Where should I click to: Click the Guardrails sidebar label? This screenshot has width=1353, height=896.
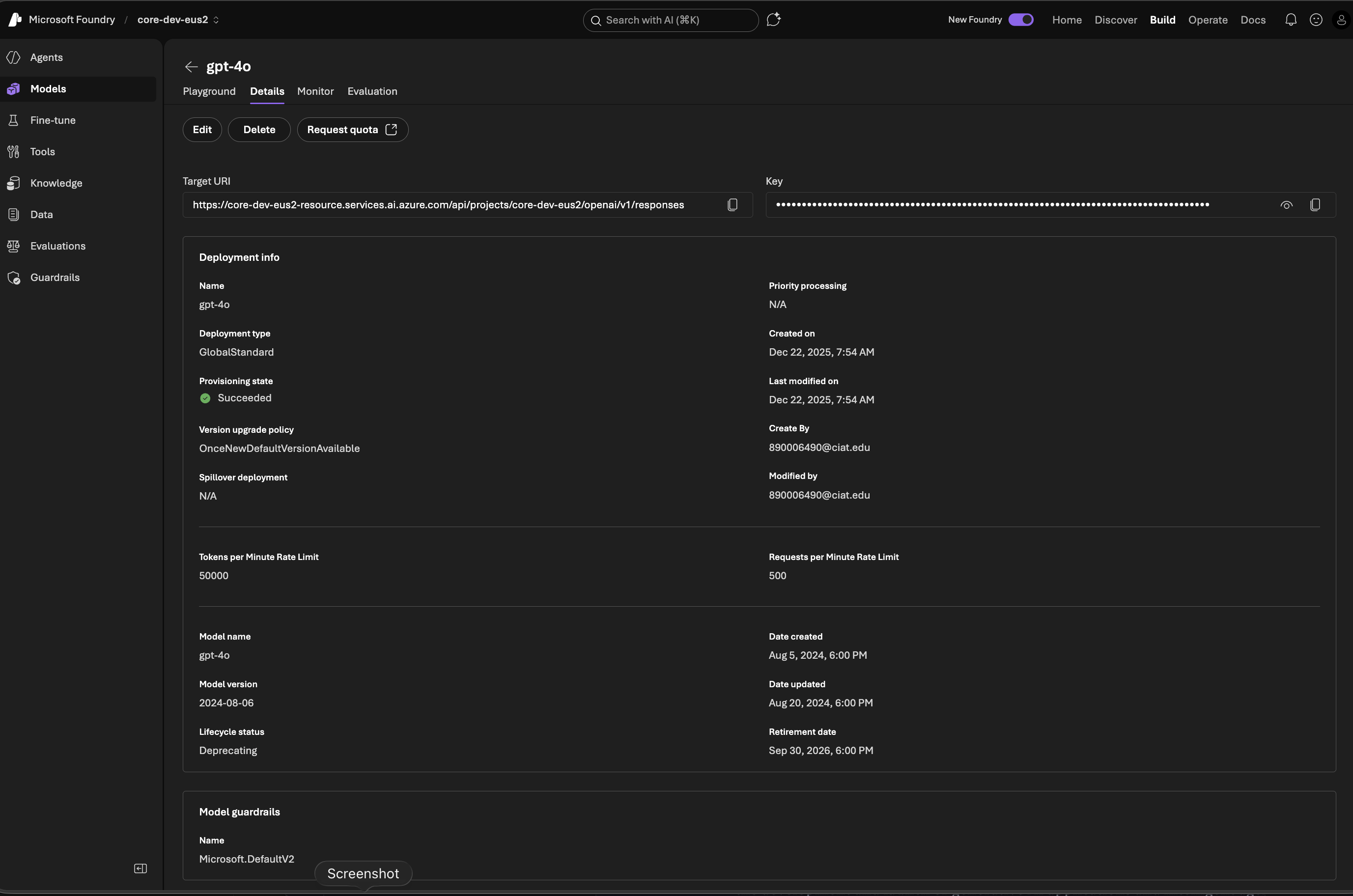click(x=55, y=278)
